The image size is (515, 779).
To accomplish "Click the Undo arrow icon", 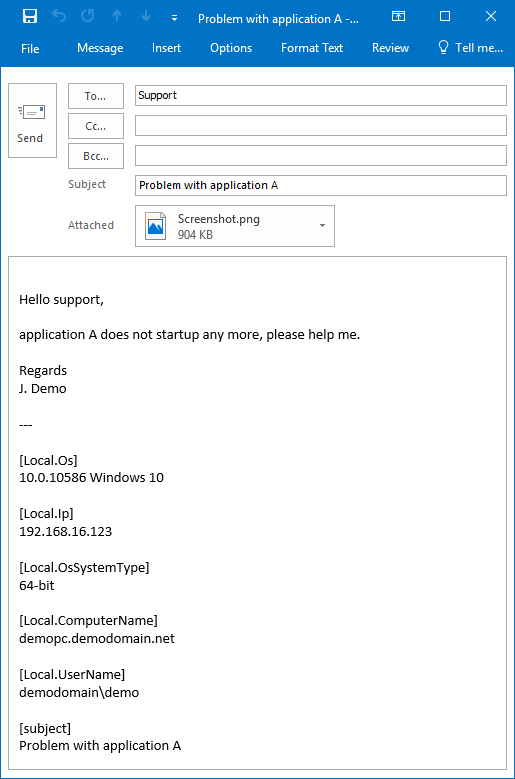I will pyautogui.click(x=59, y=16).
